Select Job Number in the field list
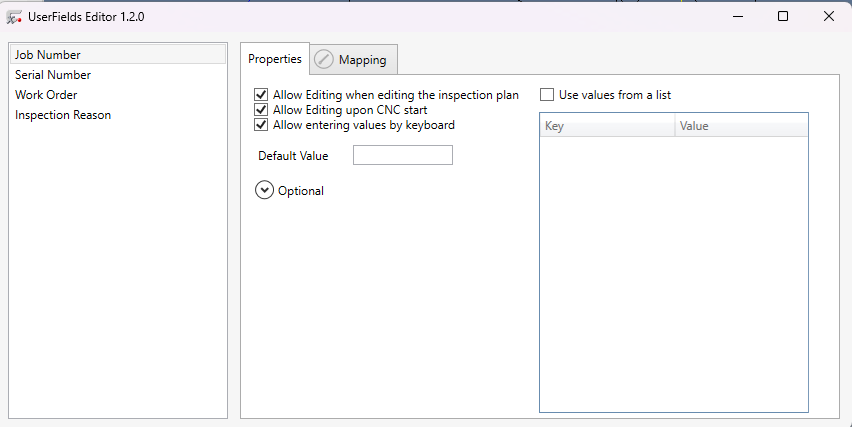Image resolution: width=852 pixels, height=427 pixels. pos(48,55)
